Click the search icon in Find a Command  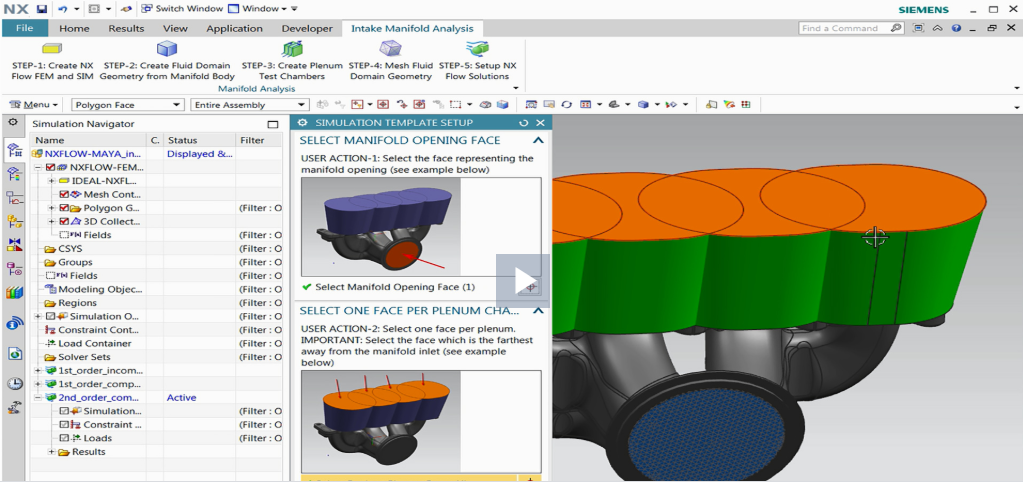(896, 28)
